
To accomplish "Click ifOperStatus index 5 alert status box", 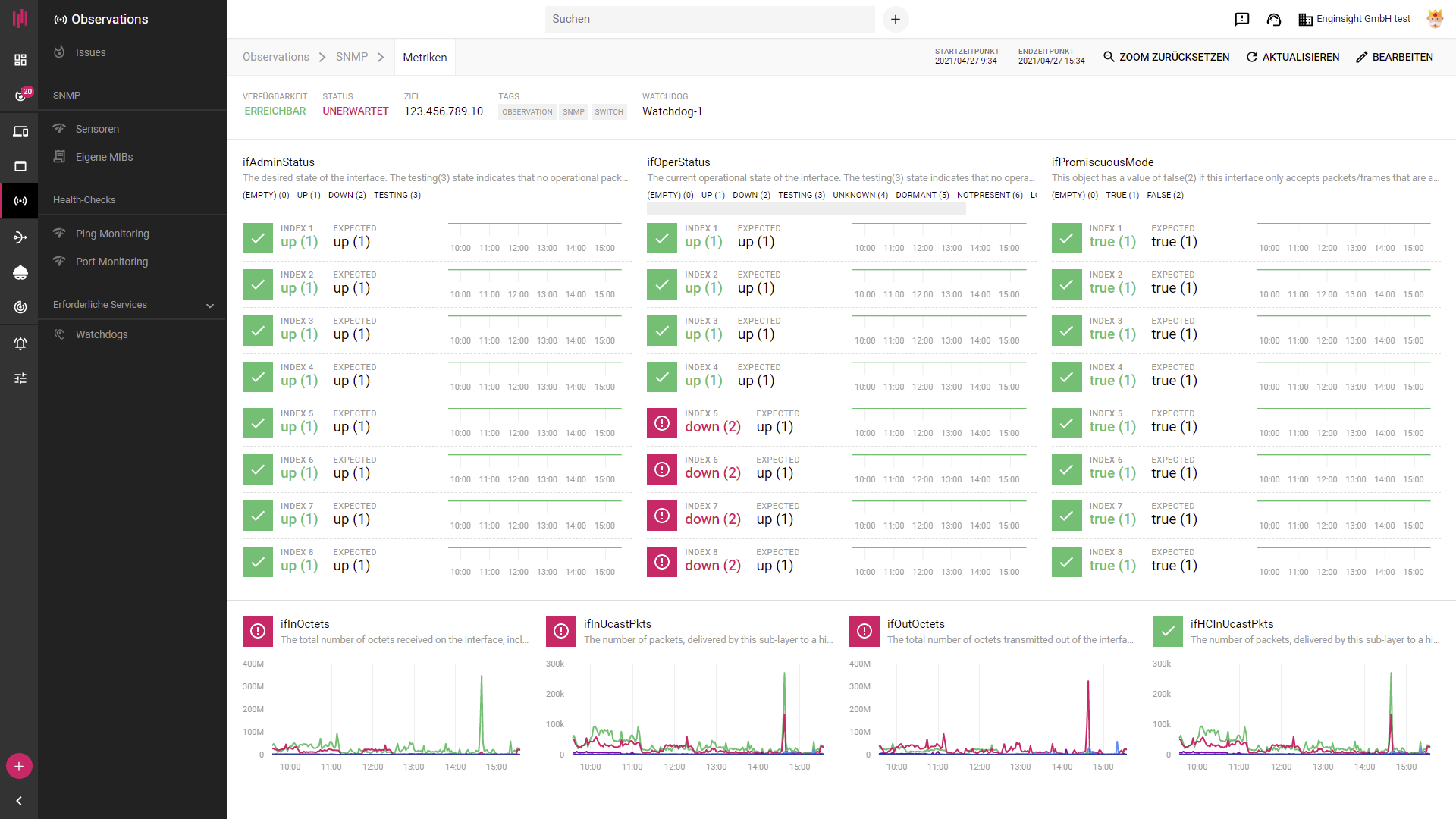I will click(662, 423).
